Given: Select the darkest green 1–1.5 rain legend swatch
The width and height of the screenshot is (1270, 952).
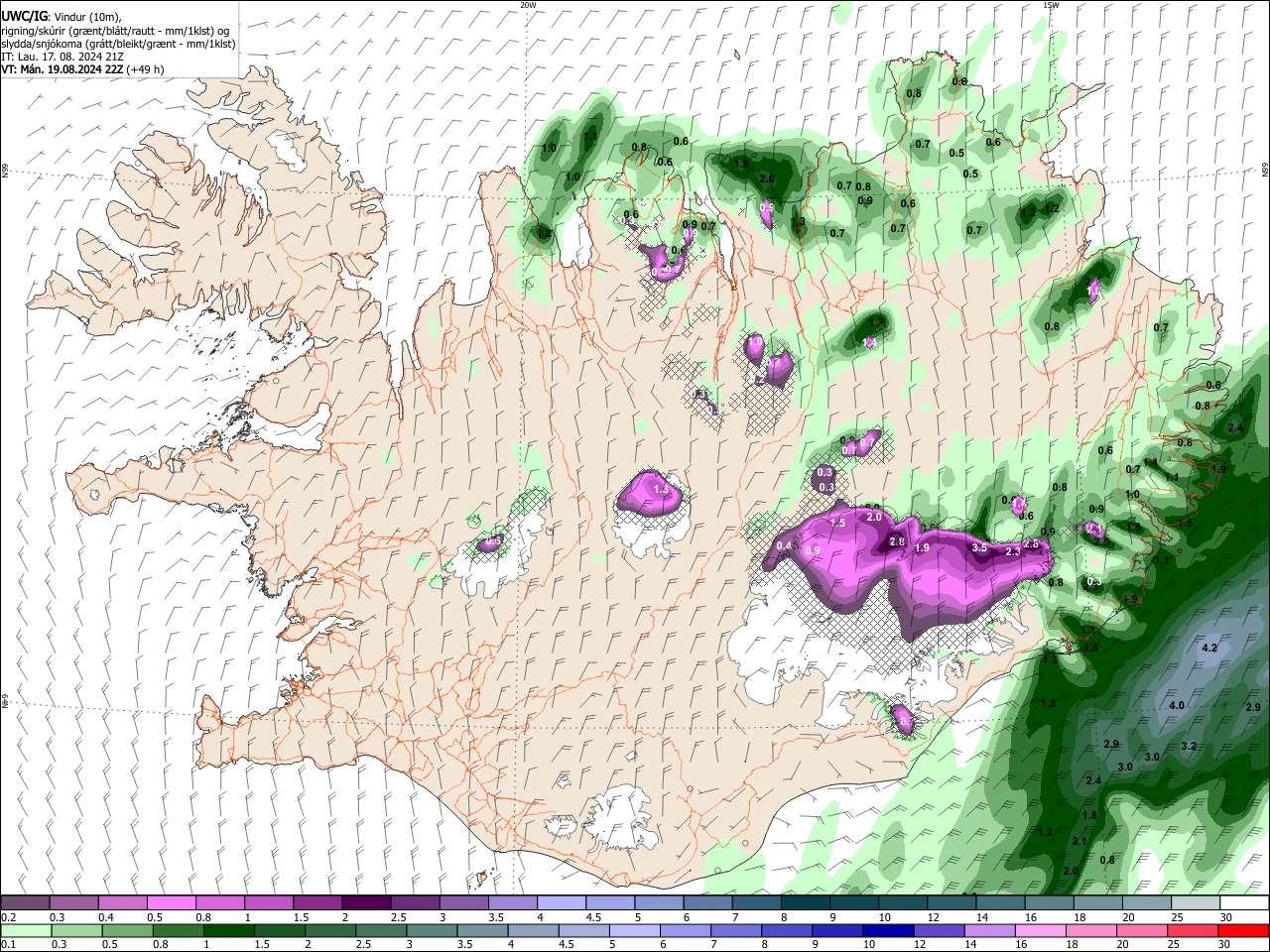Looking at the screenshot, I should [228, 930].
